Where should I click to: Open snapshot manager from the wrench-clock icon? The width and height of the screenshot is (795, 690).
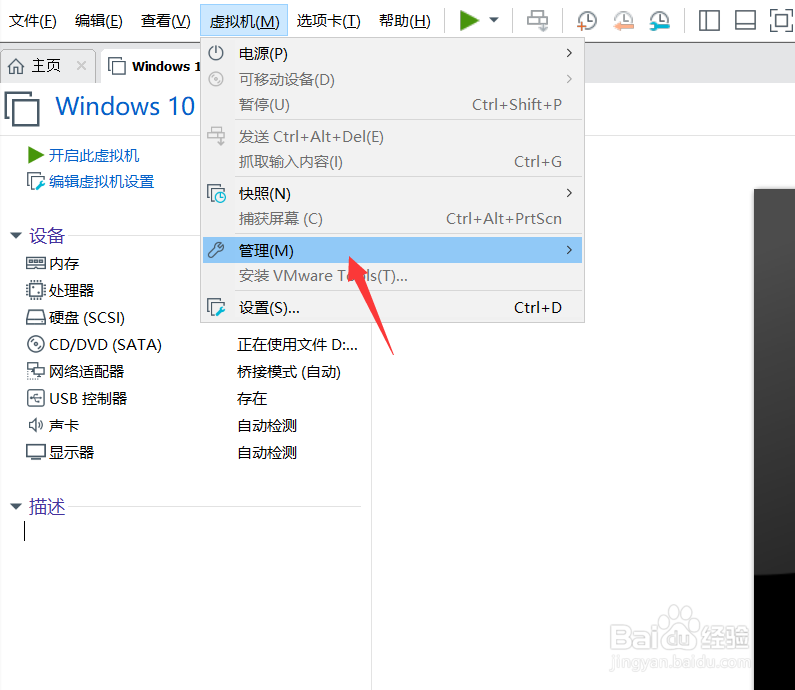(660, 21)
